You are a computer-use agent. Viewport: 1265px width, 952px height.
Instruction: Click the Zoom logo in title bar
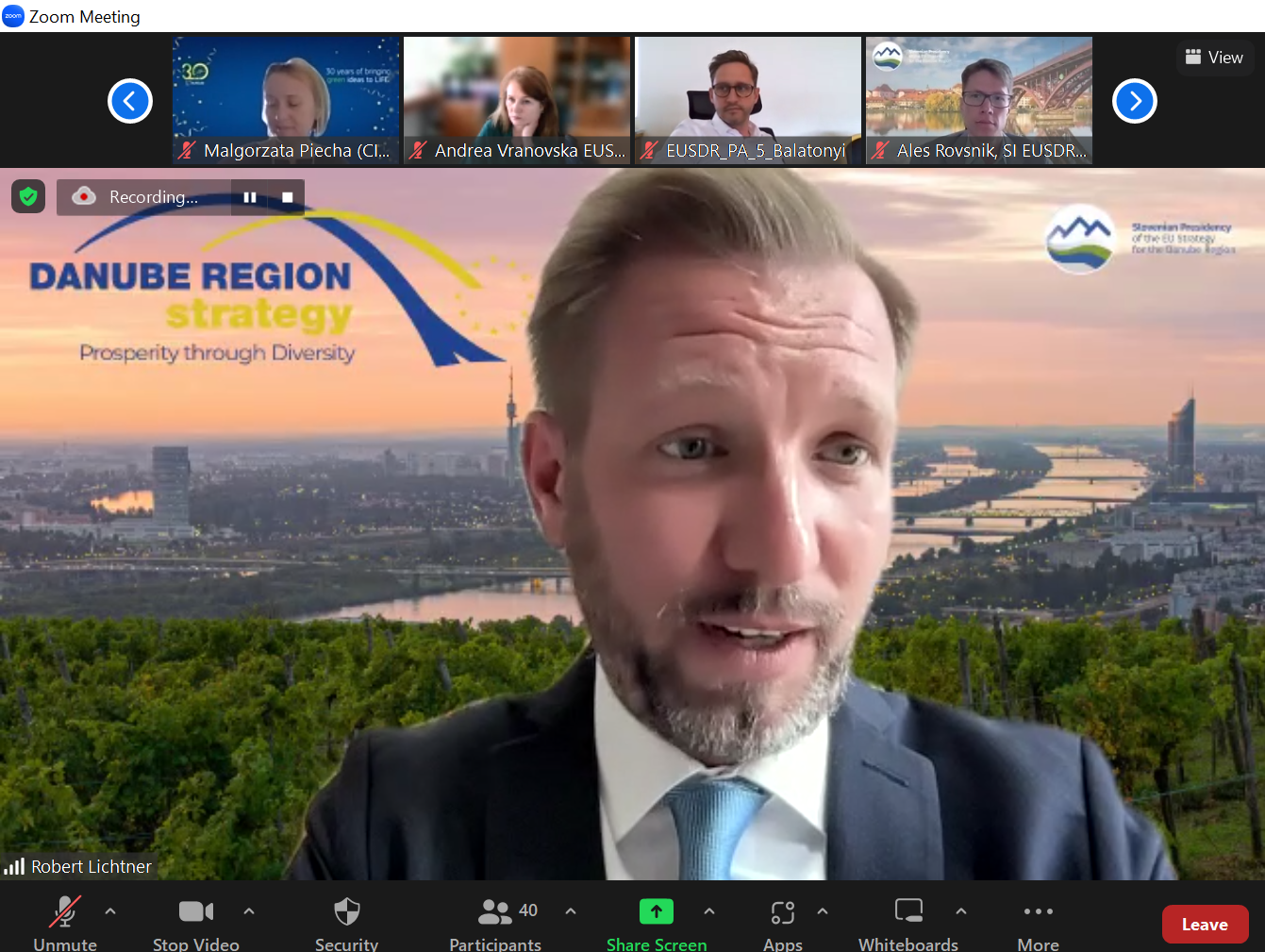pyautogui.click(x=13, y=16)
